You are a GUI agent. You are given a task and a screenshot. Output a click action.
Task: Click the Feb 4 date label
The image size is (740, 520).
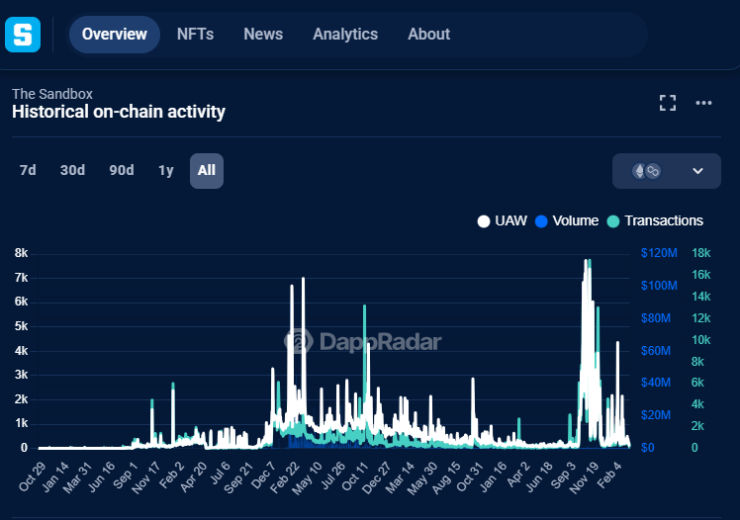pos(609,475)
